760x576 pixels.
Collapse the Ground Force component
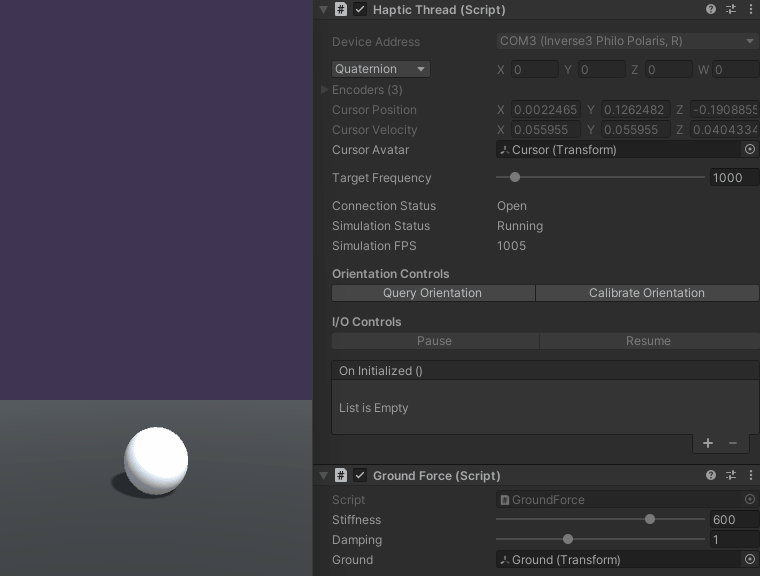323,475
